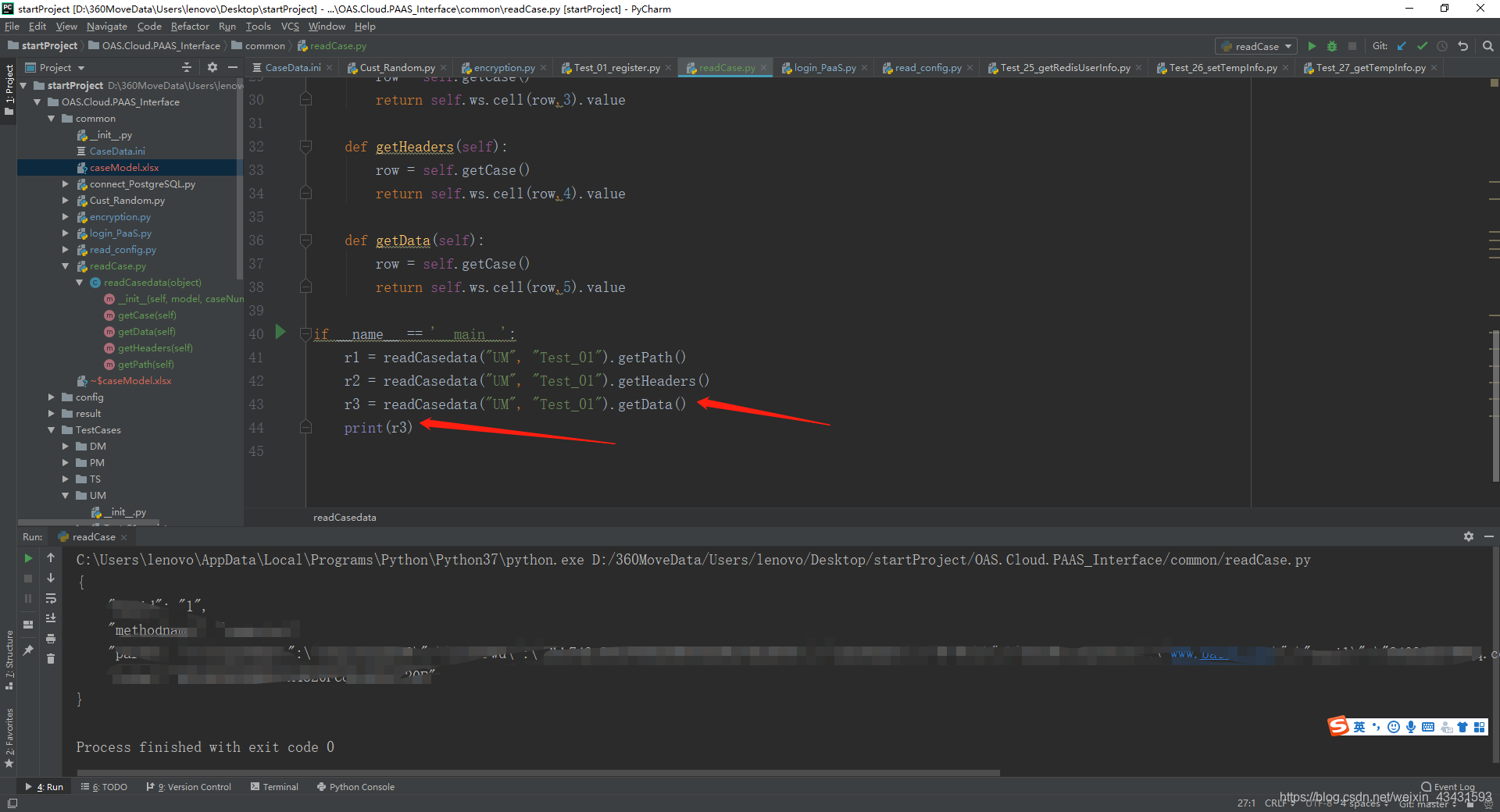Collapse the TestCases folder
The width and height of the screenshot is (1500, 812).
[52, 430]
